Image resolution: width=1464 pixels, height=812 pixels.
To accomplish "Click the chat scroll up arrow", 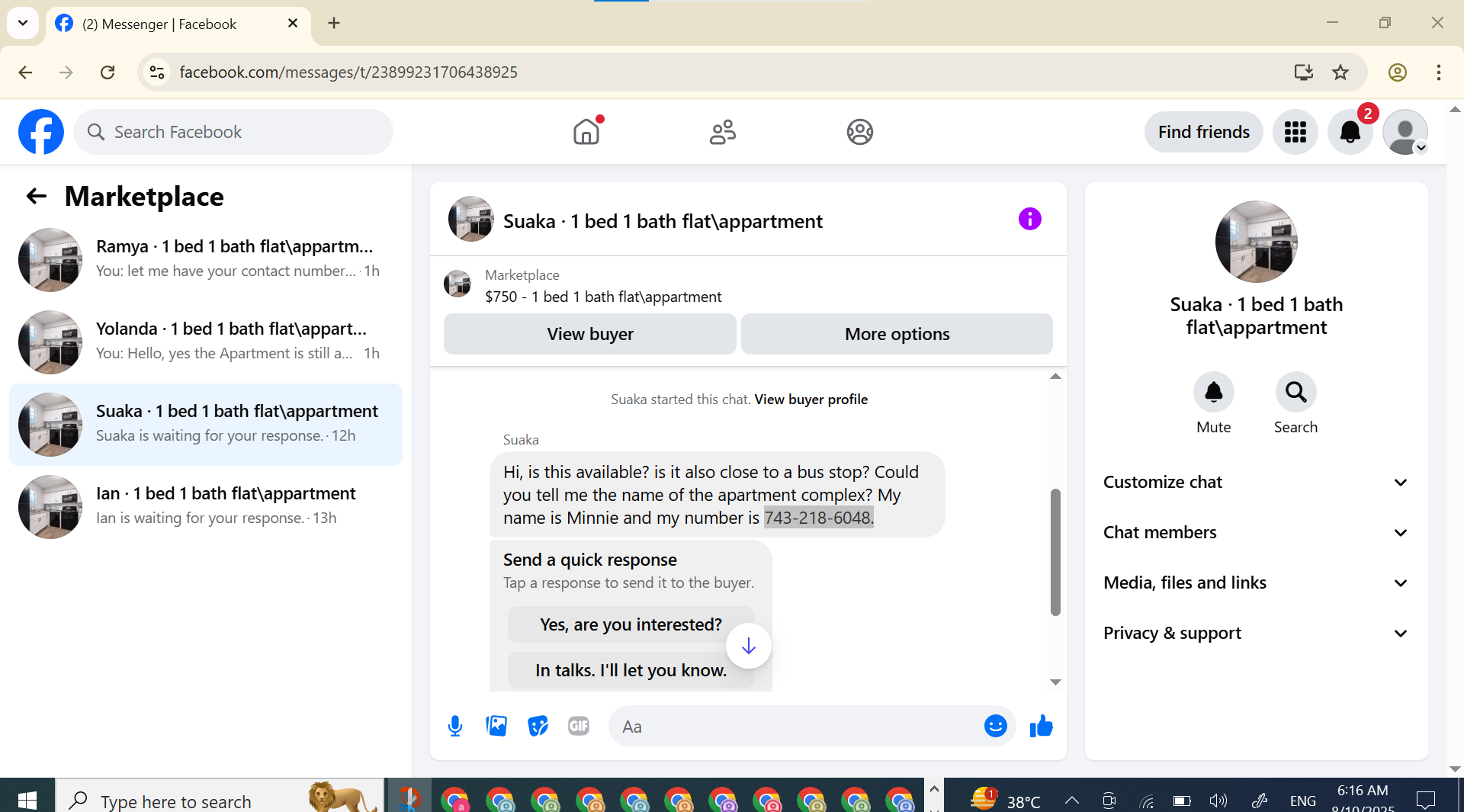I will [1055, 376].
